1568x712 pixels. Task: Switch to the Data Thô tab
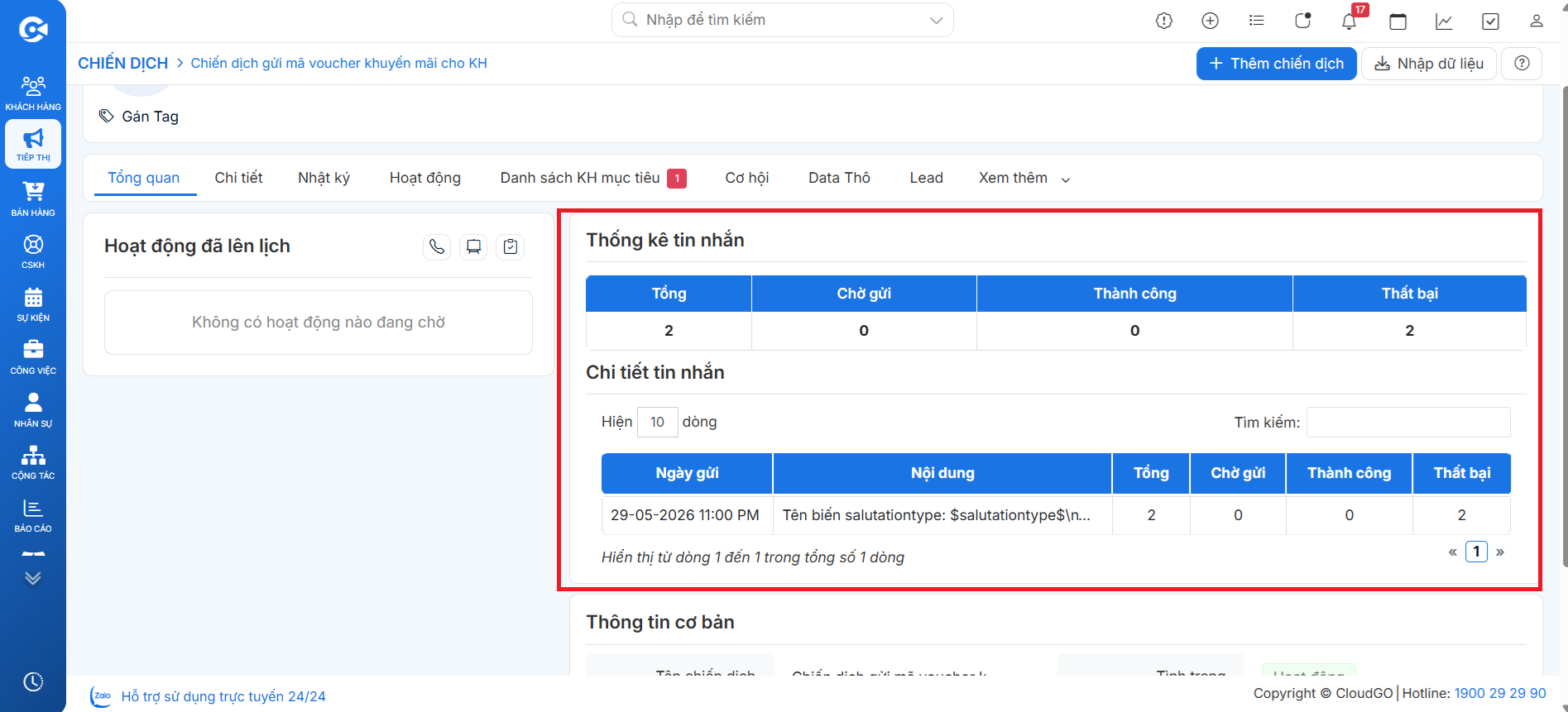839,178
